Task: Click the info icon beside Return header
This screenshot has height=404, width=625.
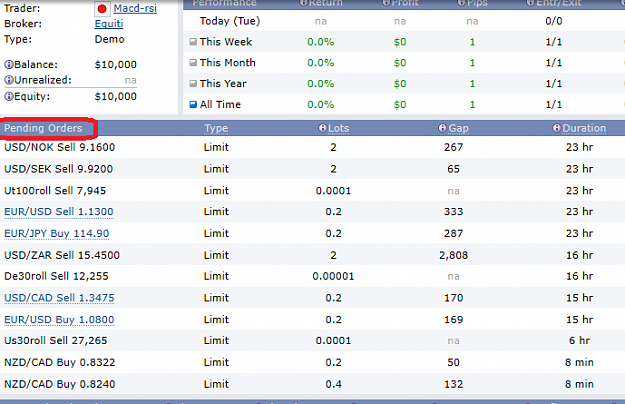Action: click(x=303, y=3)
